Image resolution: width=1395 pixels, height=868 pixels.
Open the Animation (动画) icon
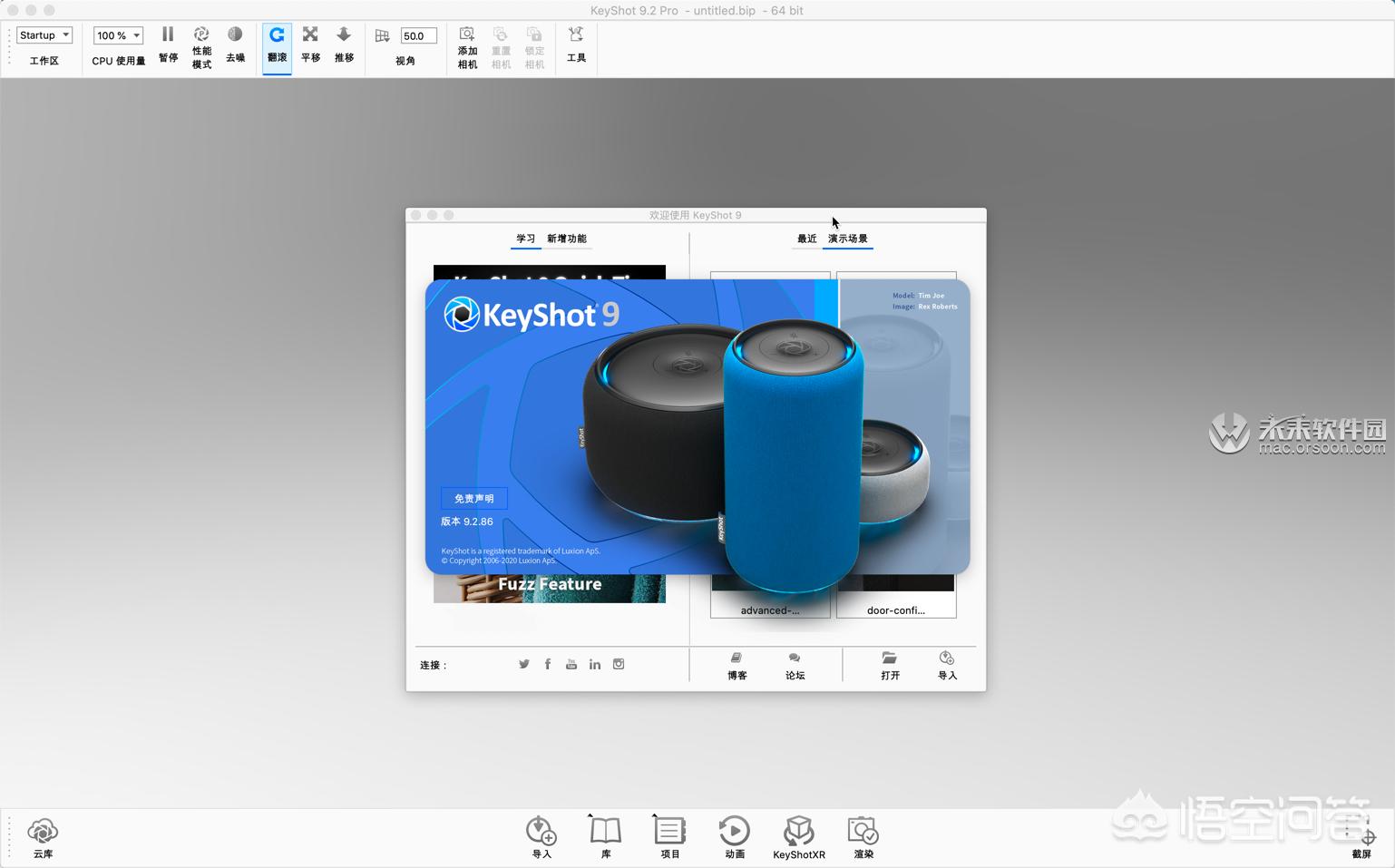point(735,831)
